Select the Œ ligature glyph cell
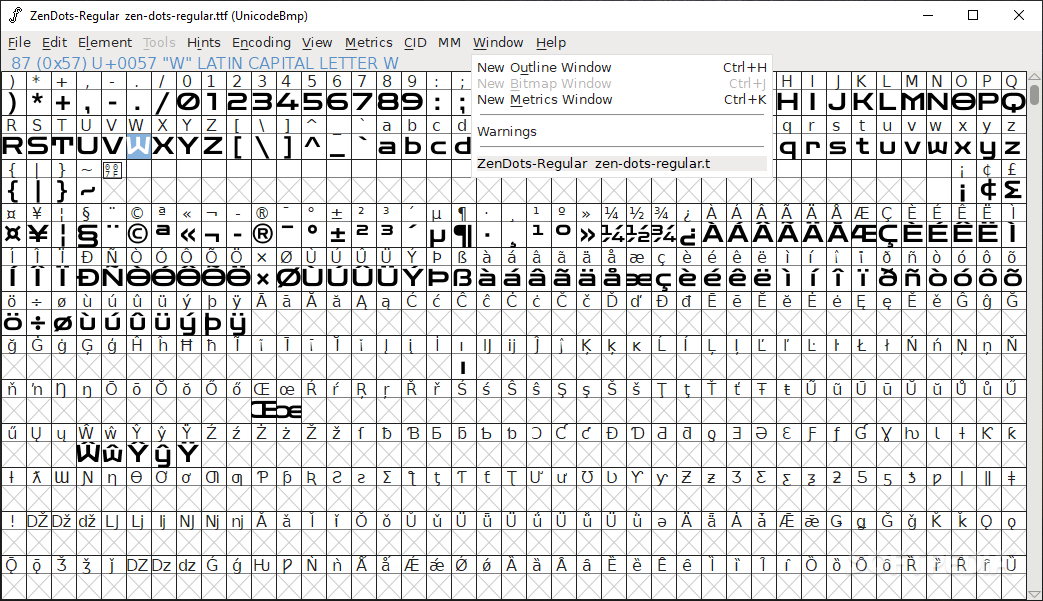This screenshot has height=601, width=1043. pos(263,410)
